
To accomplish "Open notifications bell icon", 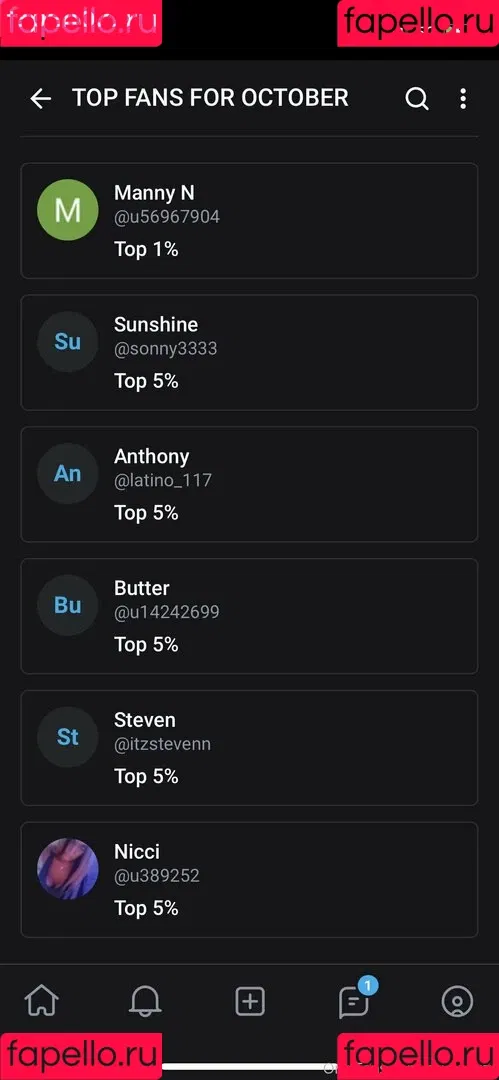I will click(x=145, y=1001).
